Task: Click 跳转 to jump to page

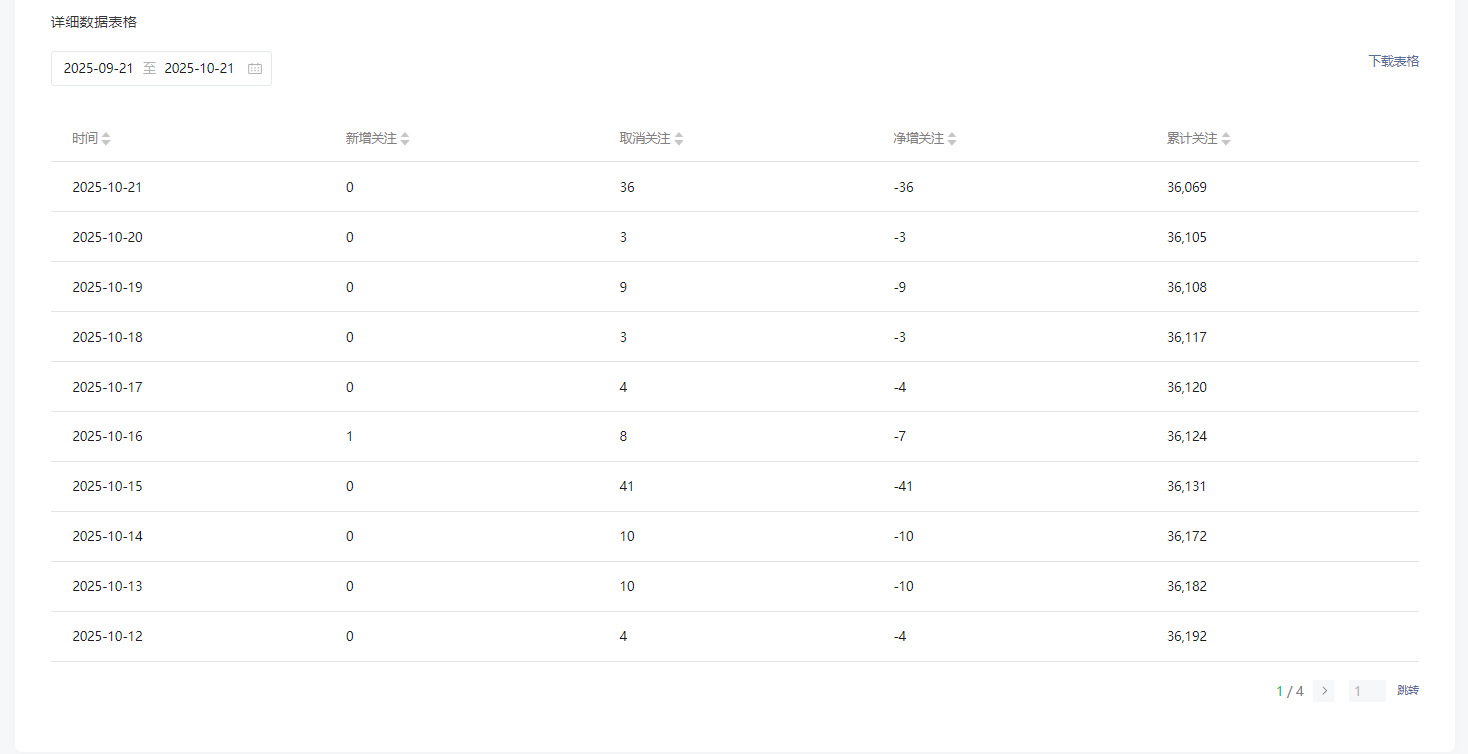Action: pyautogui.click(x=1408, y=691)
